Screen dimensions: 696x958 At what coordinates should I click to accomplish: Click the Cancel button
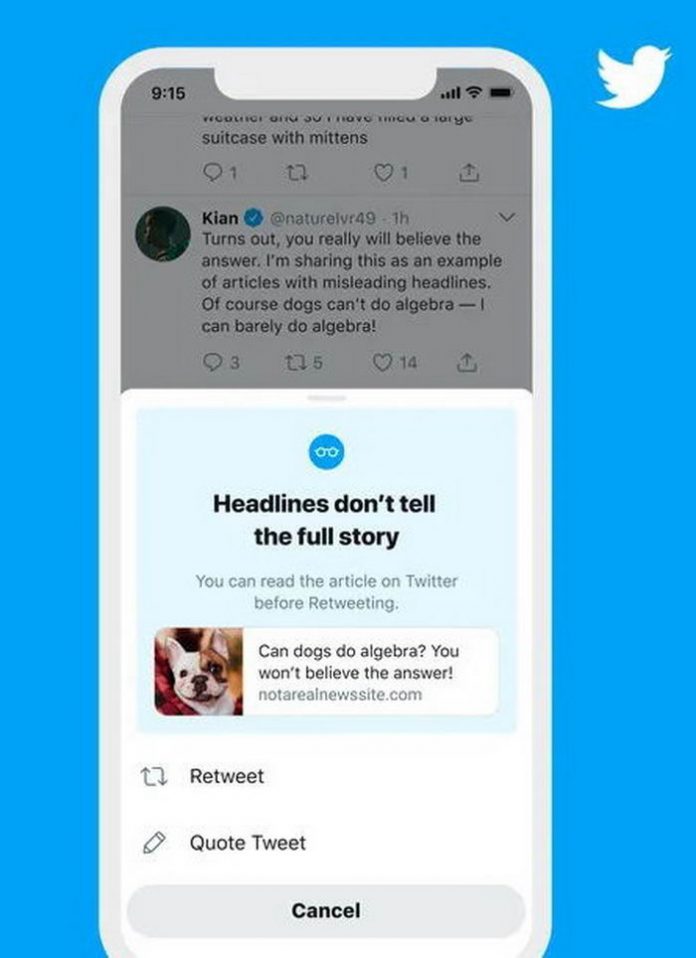(326, 910)
